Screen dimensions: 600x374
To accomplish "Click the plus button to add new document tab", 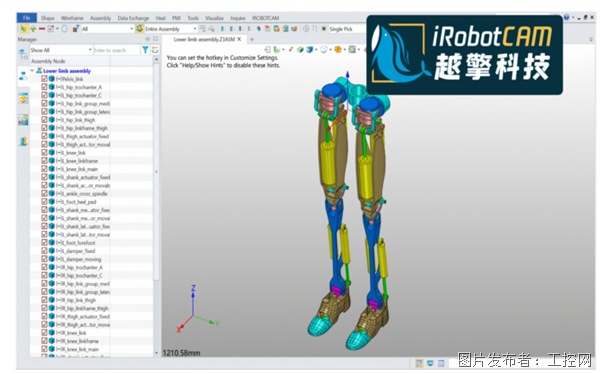I will point(252,39).
